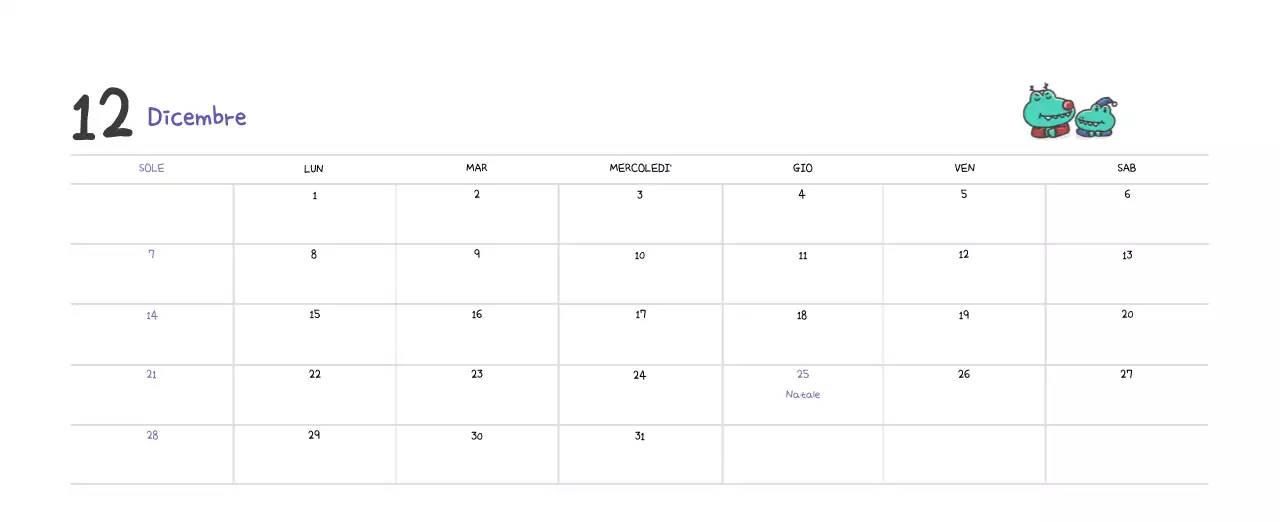Click the reindeer crocodile illustration
This screenshot has width=1280, height=522.
point(1049,112)
